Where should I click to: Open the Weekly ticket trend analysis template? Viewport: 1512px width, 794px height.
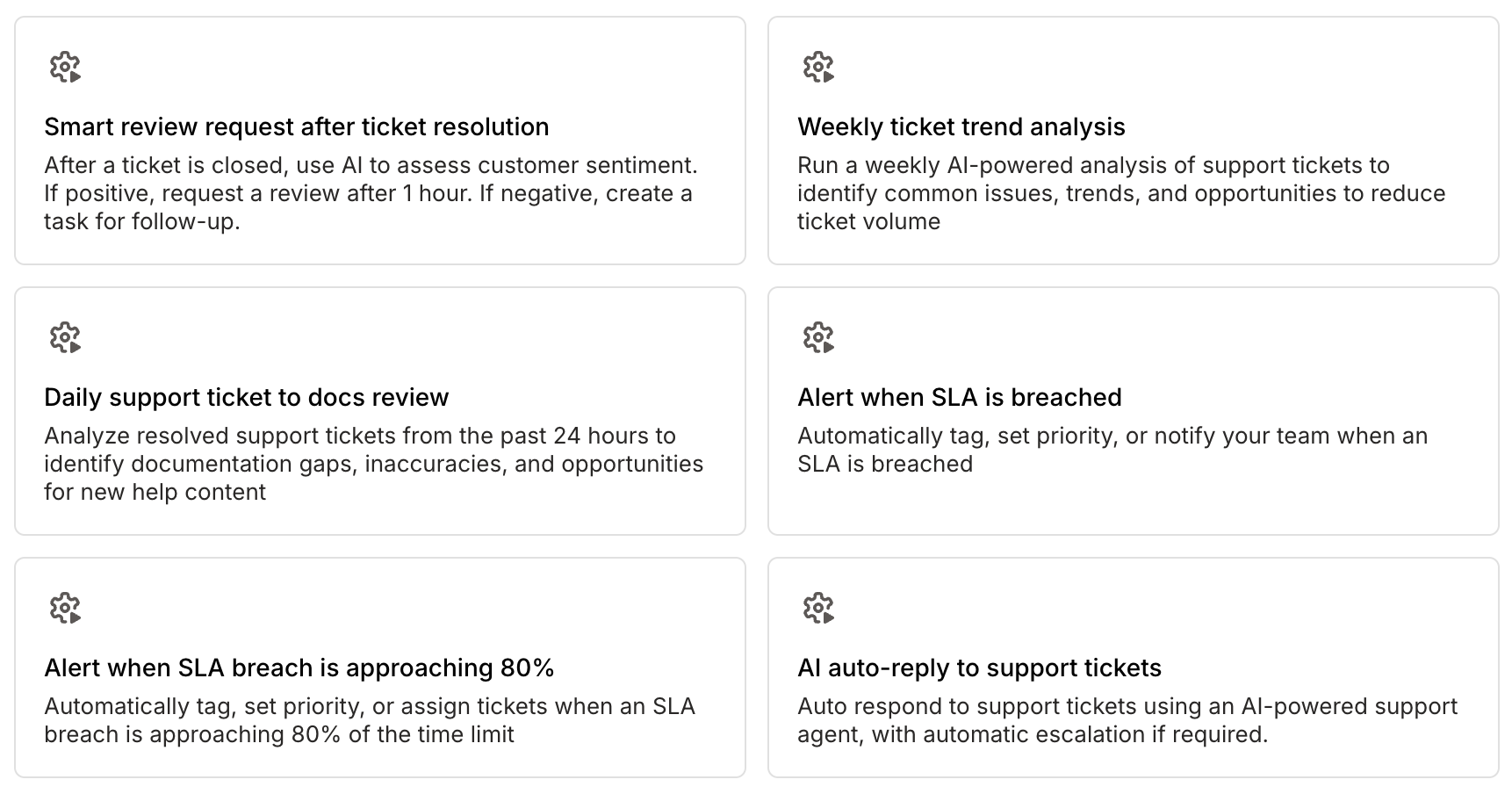pyautogui.click(x=963, y=126)
